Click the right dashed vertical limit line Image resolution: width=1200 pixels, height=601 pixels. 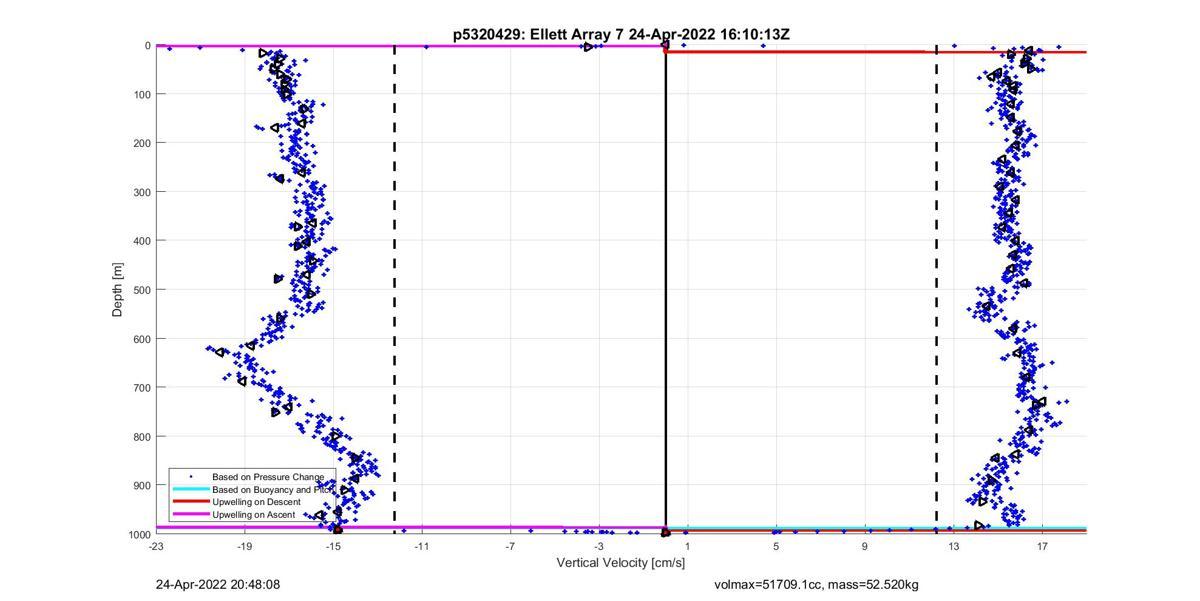tap(936, 289)
